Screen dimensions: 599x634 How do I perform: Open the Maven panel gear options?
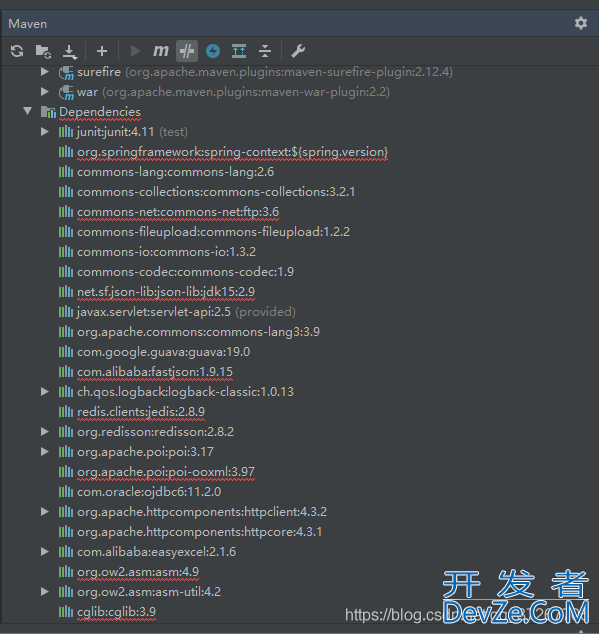click(x=581, y=23)
